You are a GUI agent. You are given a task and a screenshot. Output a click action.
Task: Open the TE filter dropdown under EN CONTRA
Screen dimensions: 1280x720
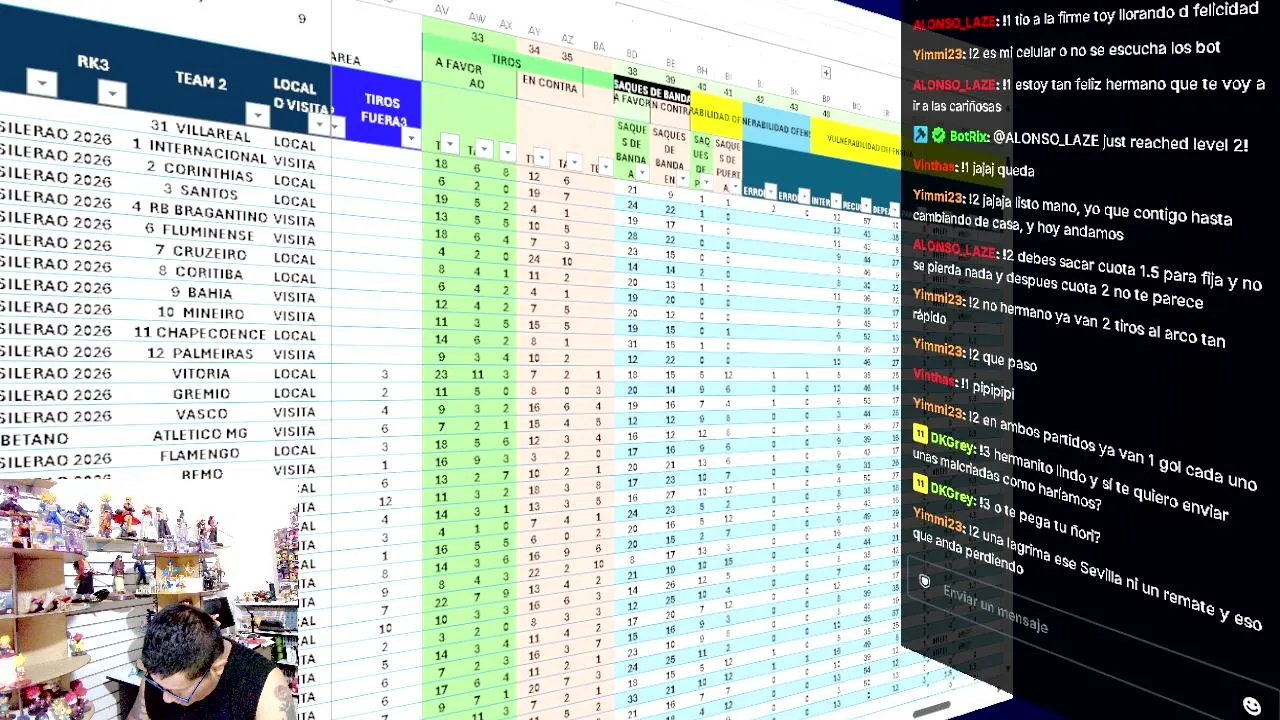coord(605,167)
